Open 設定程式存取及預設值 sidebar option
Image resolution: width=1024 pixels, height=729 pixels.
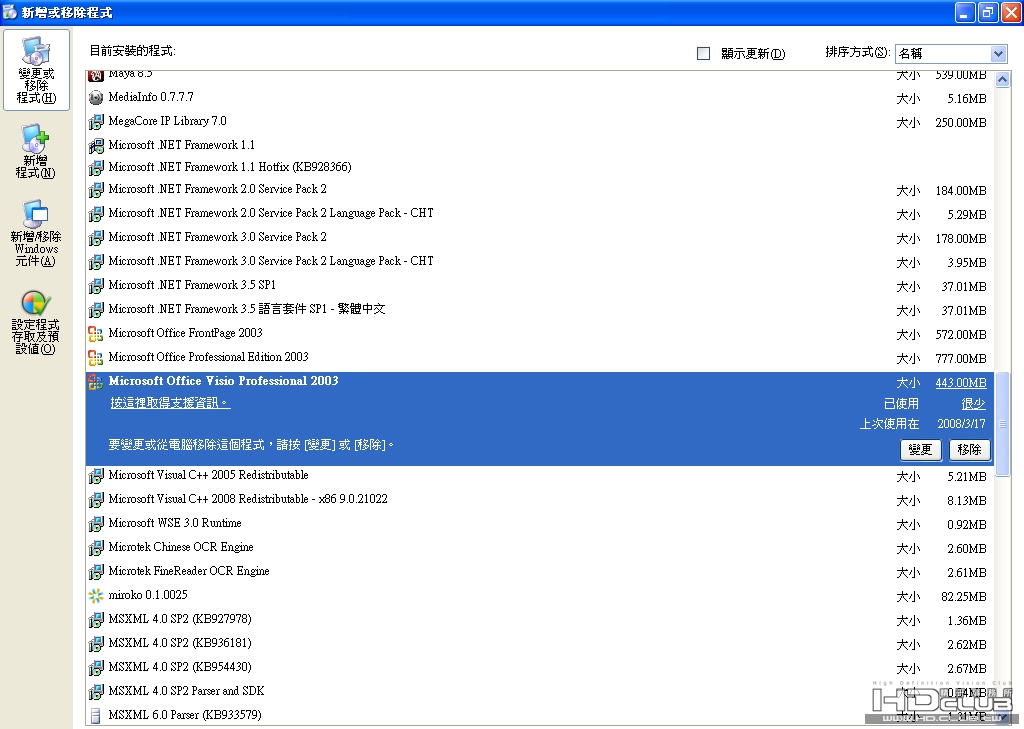(35, 323)
